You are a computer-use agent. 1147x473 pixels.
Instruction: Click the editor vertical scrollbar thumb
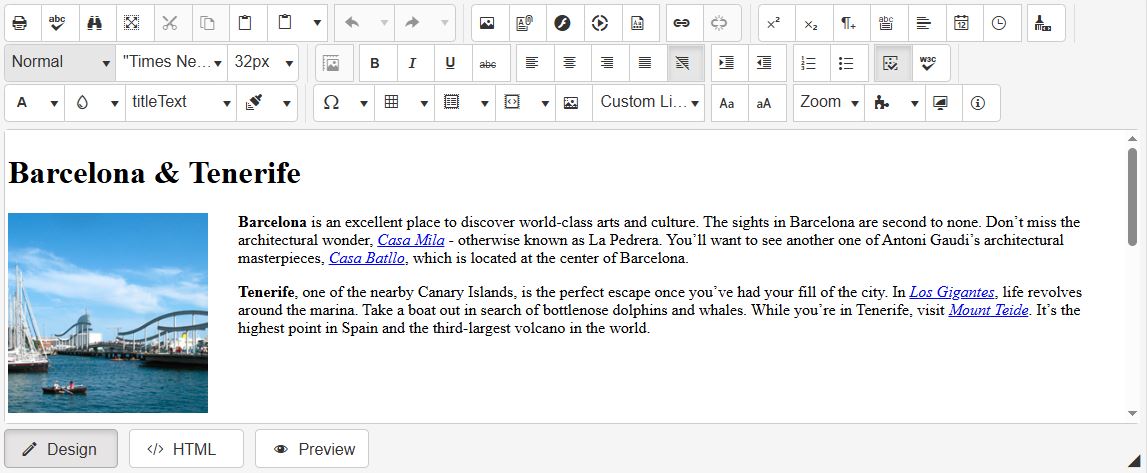(1132, 197)
